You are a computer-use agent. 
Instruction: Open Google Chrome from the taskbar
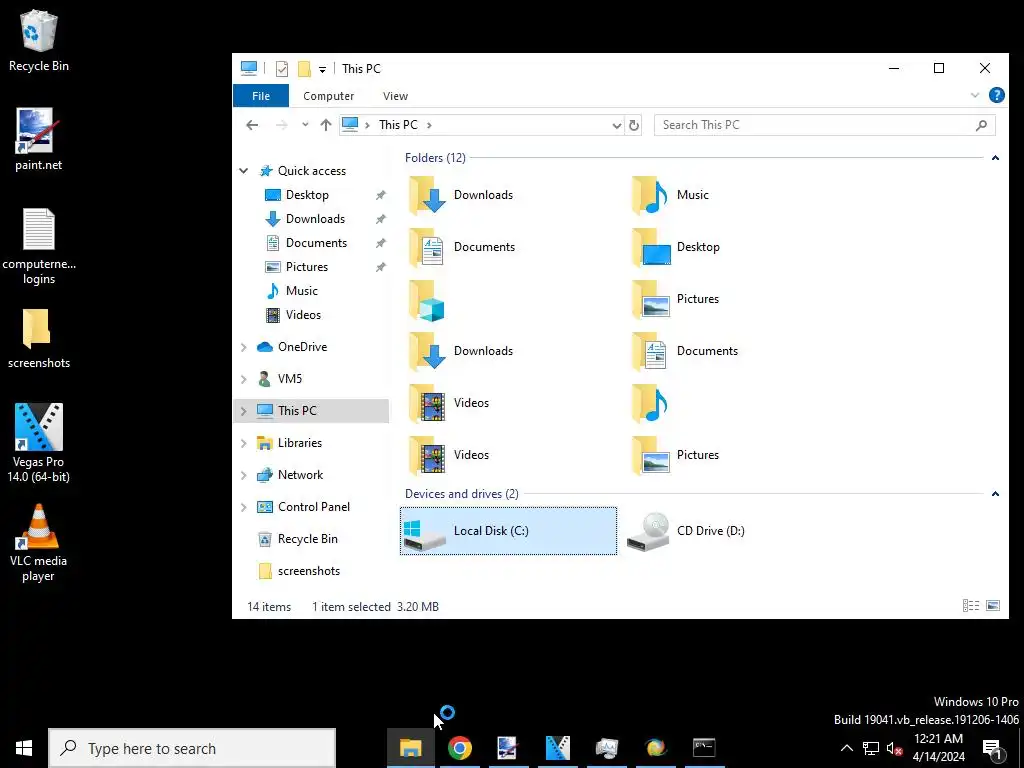[460, 748]
